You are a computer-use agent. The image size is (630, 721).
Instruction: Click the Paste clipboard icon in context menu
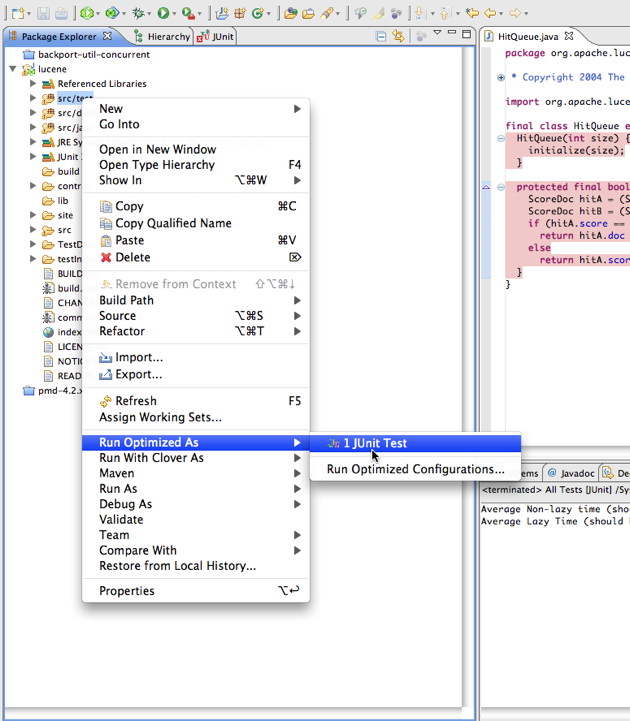[106, 240]
